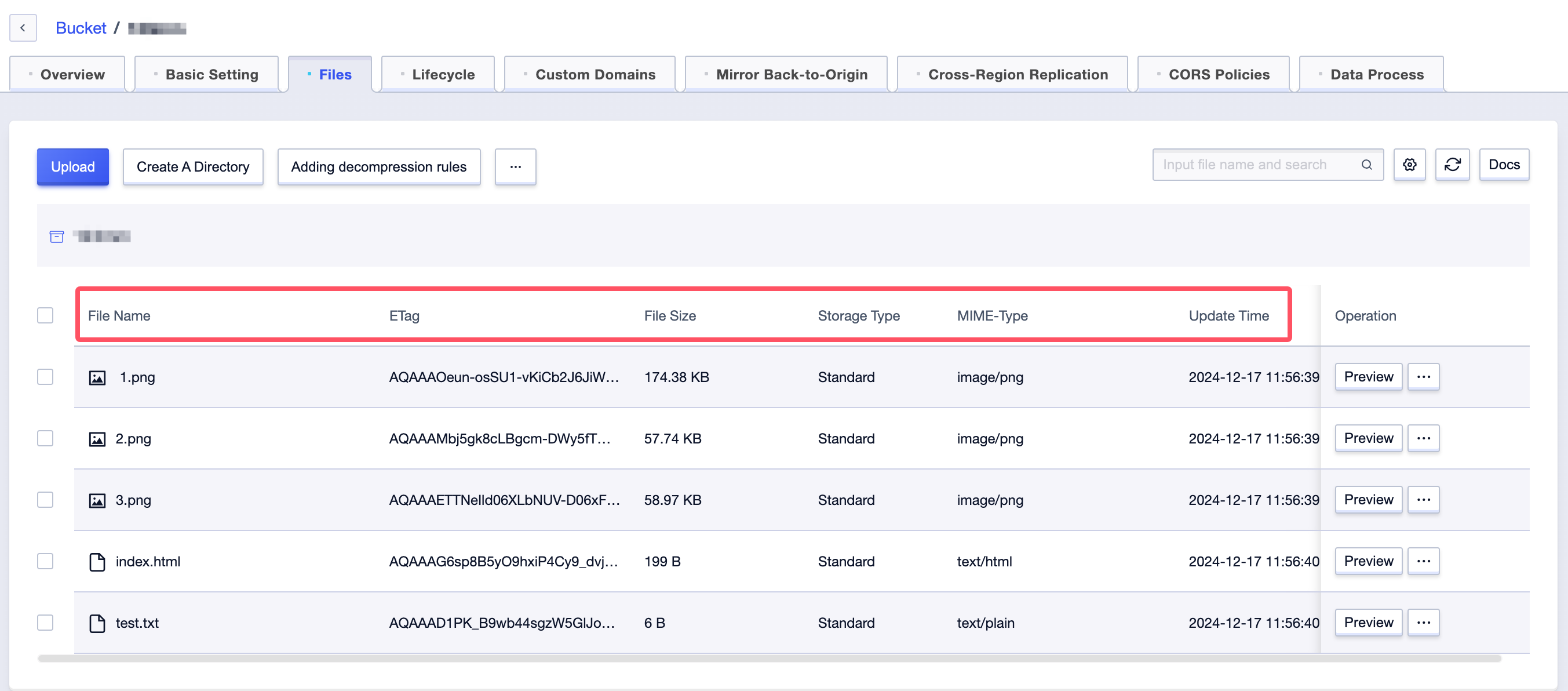1568x691 pixels.
Task: Click the file icon for test.txt
Action: pyautogui.click(x=97, y=623)
